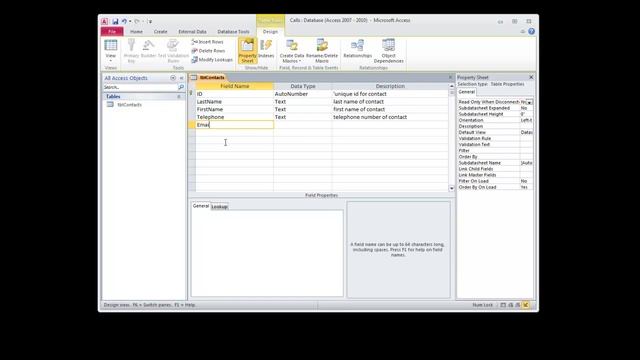Switch to the Database Tools tab
This screenshot has width=640, height=360.
[233, 31]
